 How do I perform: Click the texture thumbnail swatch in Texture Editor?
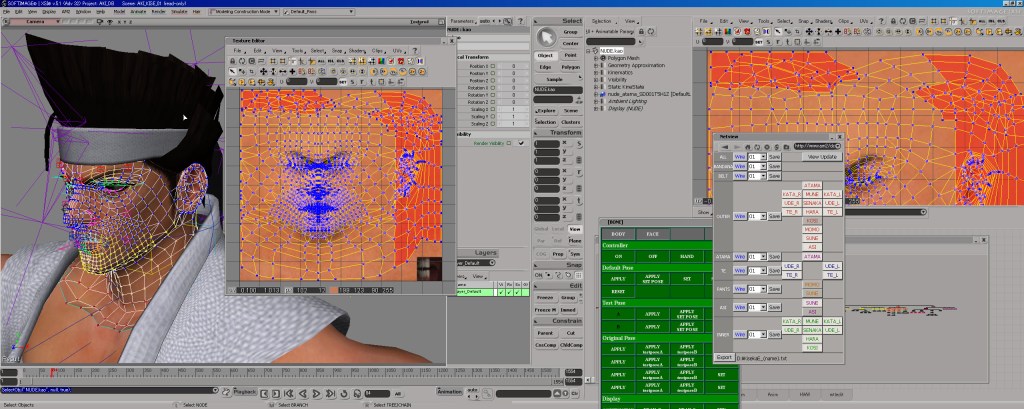tap(428, 269)
